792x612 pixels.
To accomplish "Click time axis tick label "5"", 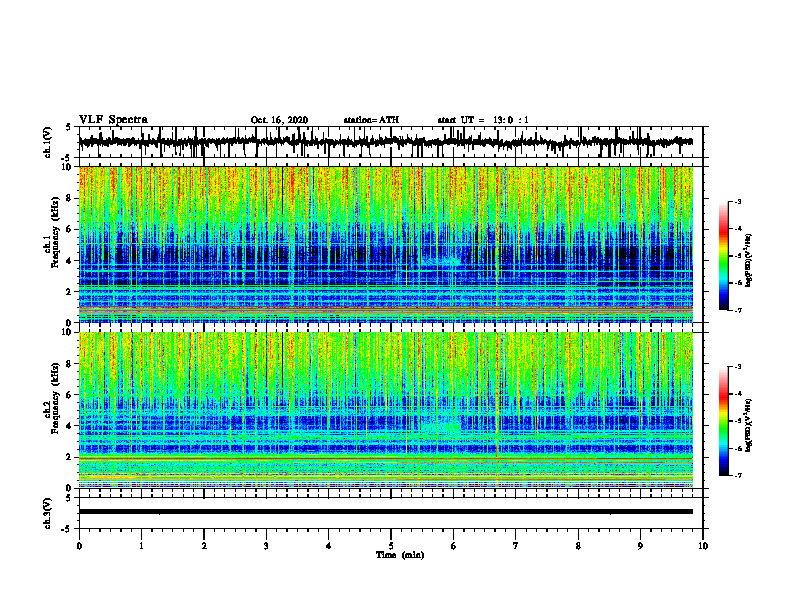I will (x=391, y=546).
